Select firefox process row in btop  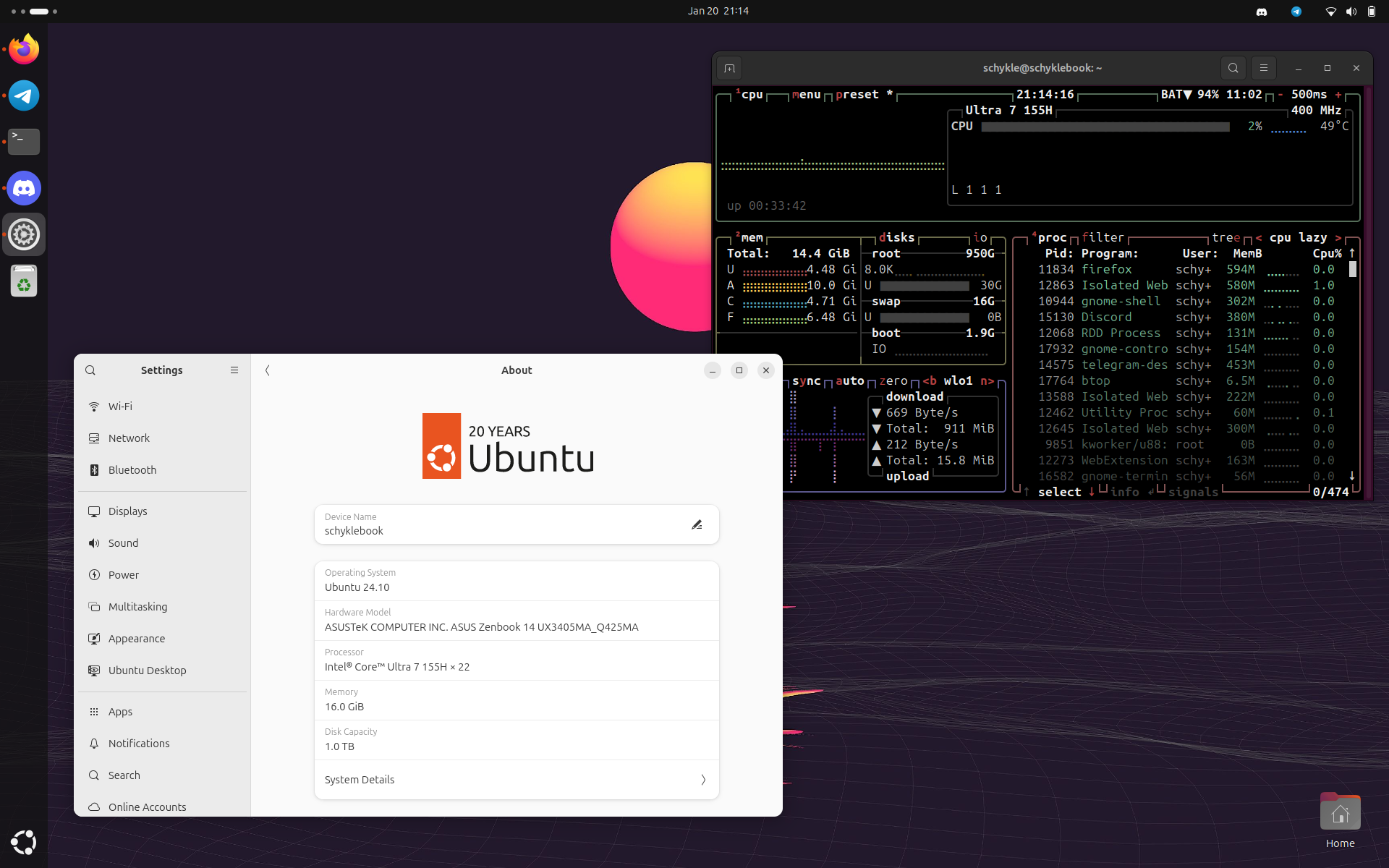point(1186,270)
